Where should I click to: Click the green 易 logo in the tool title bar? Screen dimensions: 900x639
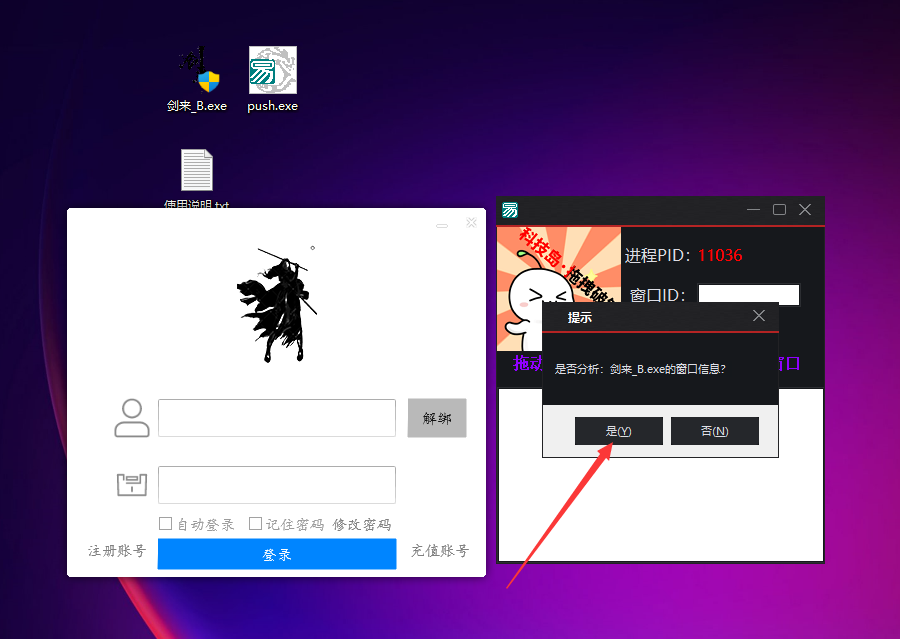pyautogui.click(x=510, y=210)
